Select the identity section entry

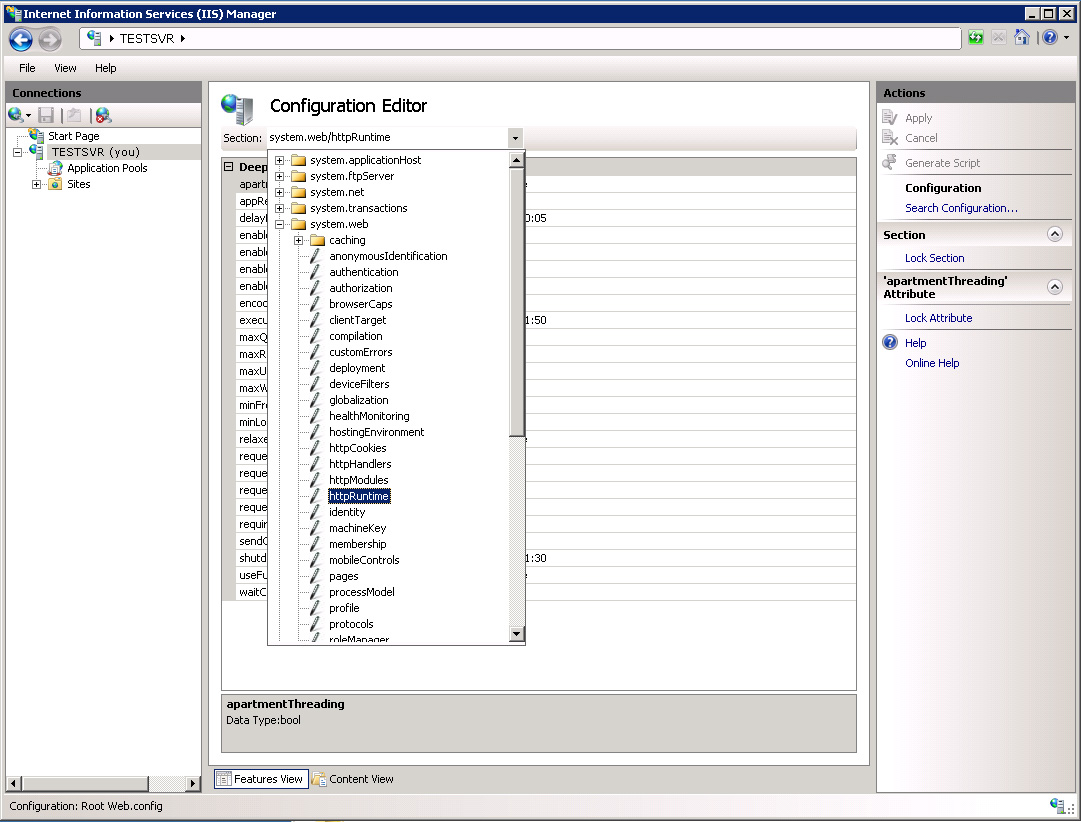(347, 512)
